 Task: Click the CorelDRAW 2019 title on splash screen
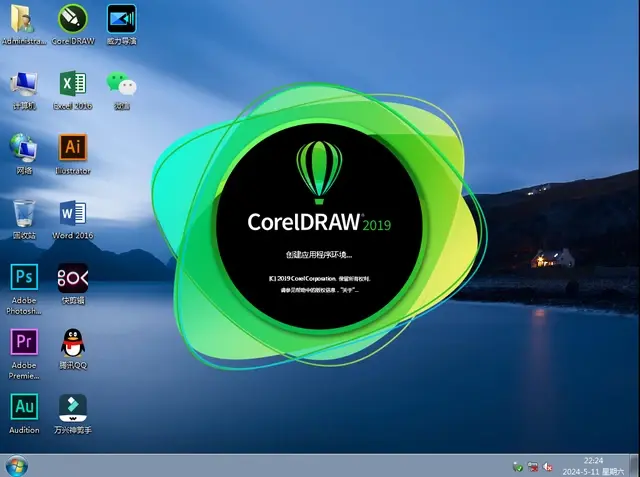tap(319, 222)
